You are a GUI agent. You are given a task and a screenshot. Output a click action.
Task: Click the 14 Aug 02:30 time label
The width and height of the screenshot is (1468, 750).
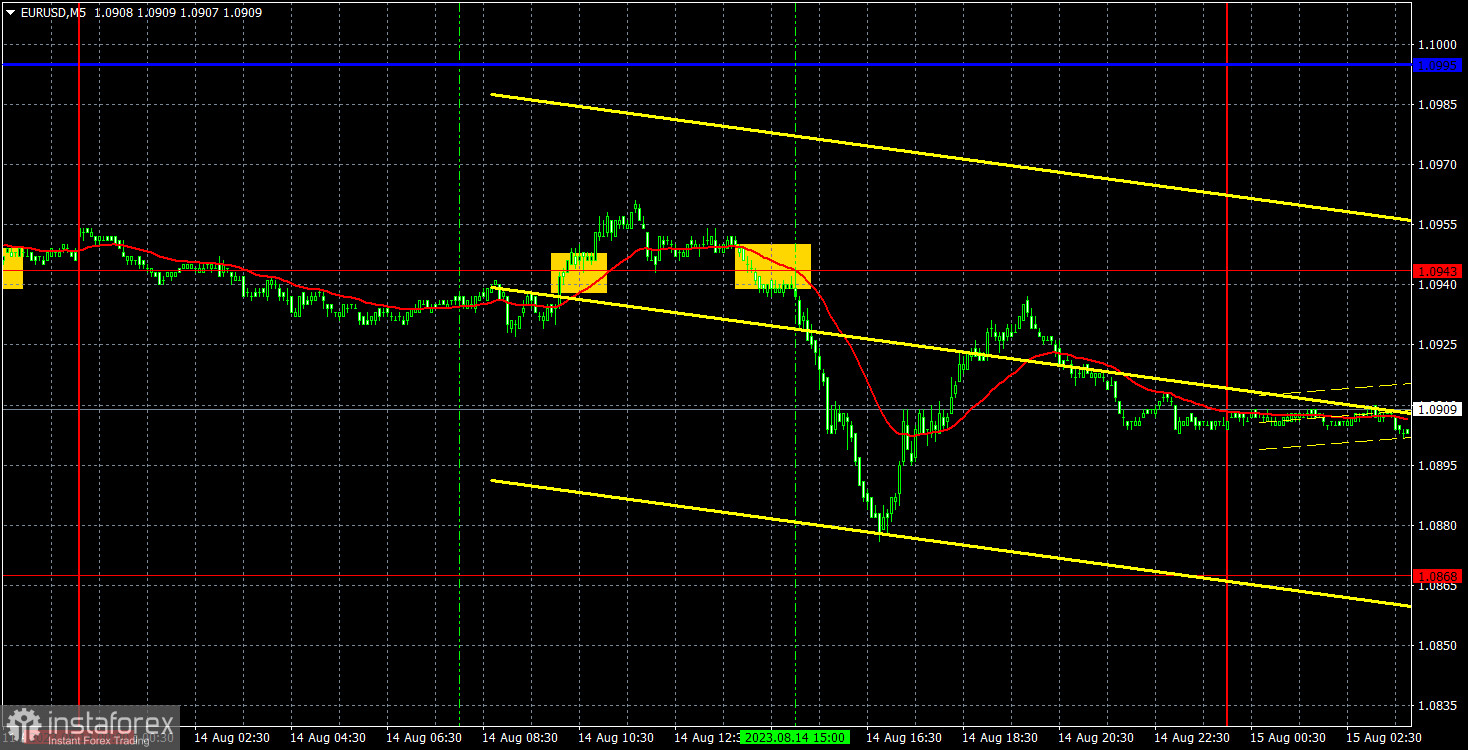click(x=232, y=737)
